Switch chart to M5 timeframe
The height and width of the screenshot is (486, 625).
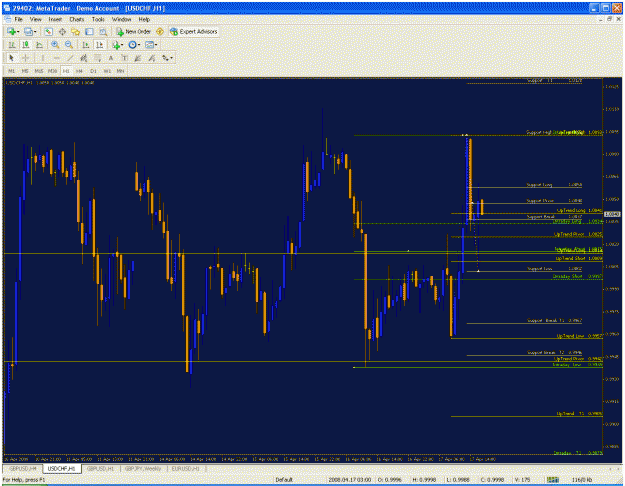click(x=25, y=71)
